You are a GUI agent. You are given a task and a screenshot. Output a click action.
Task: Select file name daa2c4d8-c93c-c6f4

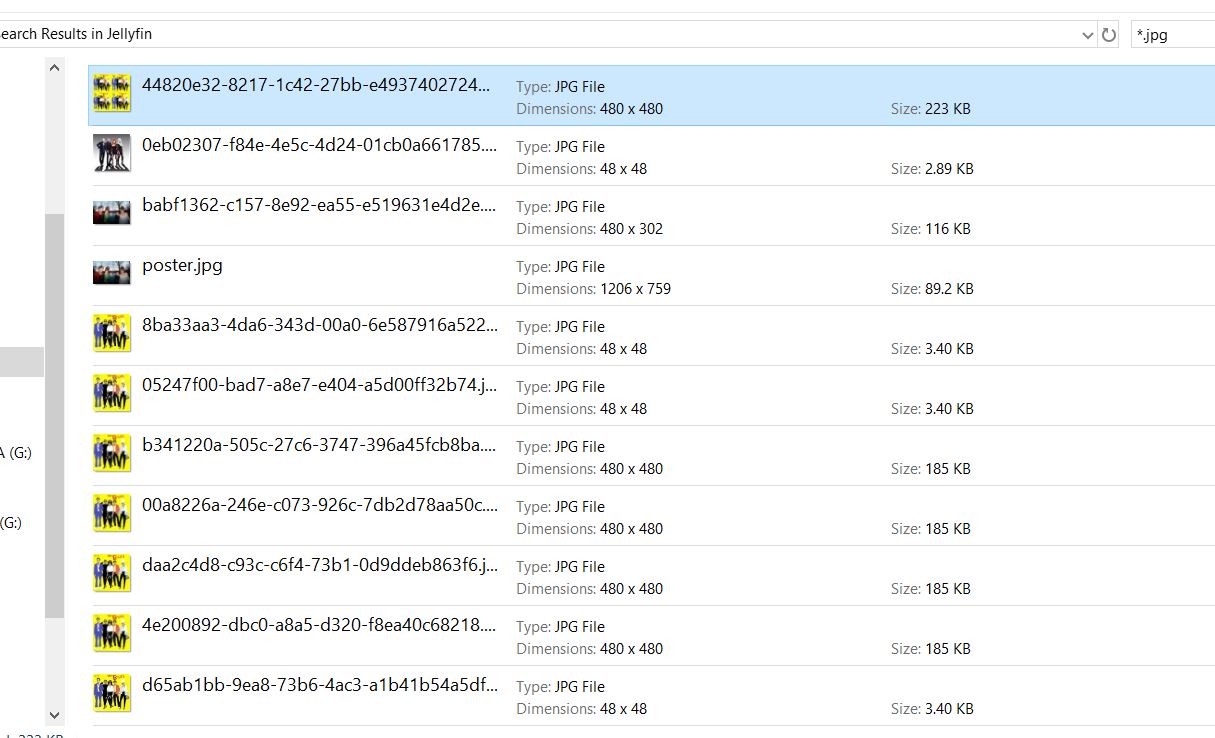[x=319, y=565]
